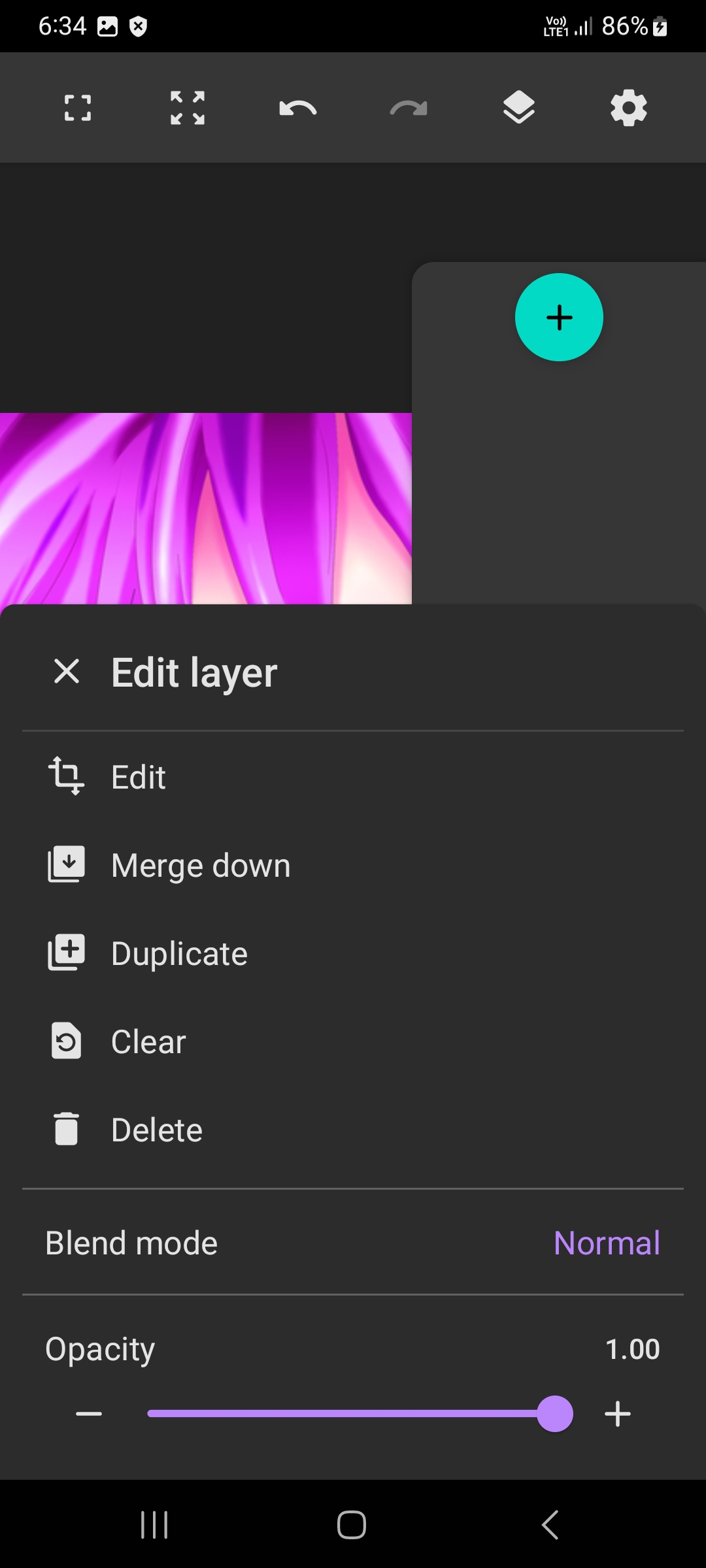Tap the purple canvas artwork
706x1568 pixels.
[x=205, y=508]
